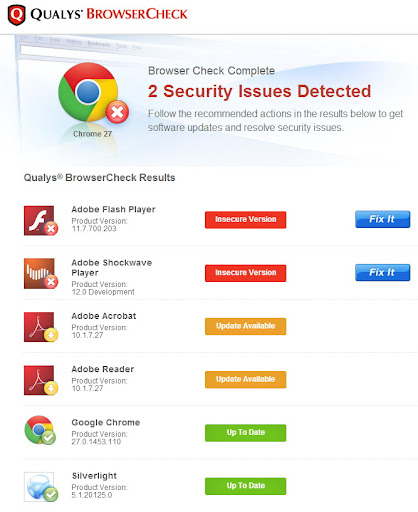Click the Qualys BrowserCheck title text
The width and height of the screenshot is (418, 512).
click(109, 14)
